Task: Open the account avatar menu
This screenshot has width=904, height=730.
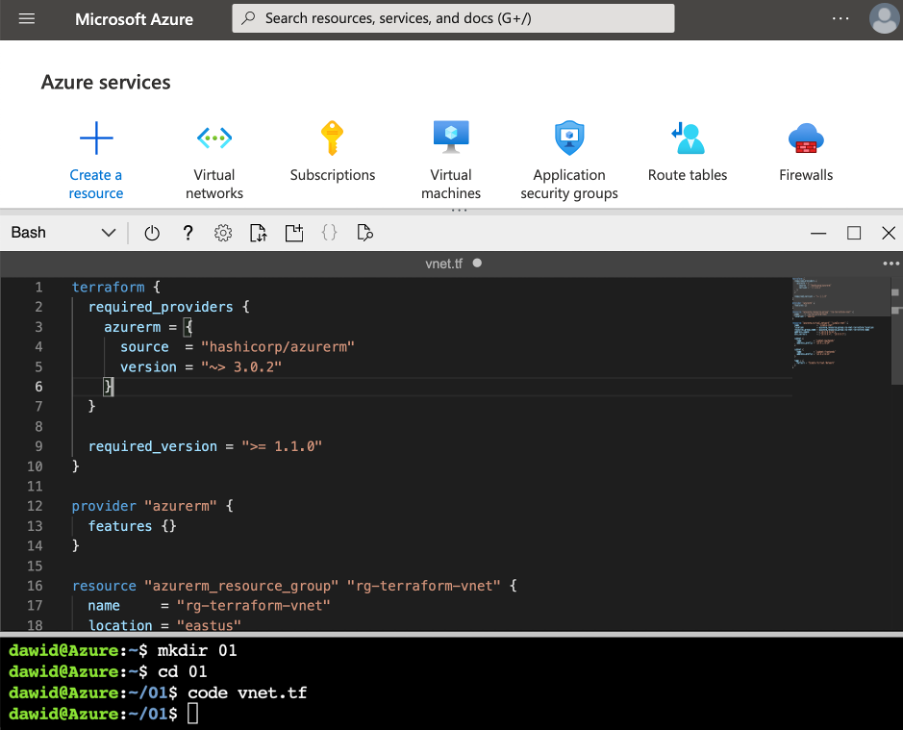Action: [x=884, y=18]
